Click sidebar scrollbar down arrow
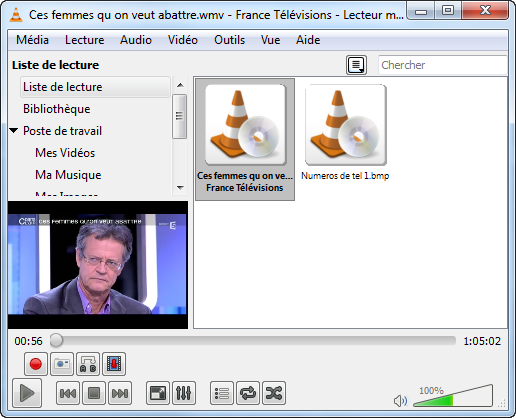Image resolution: width=516 pixels, height=418 pixels. pos(180,188)
